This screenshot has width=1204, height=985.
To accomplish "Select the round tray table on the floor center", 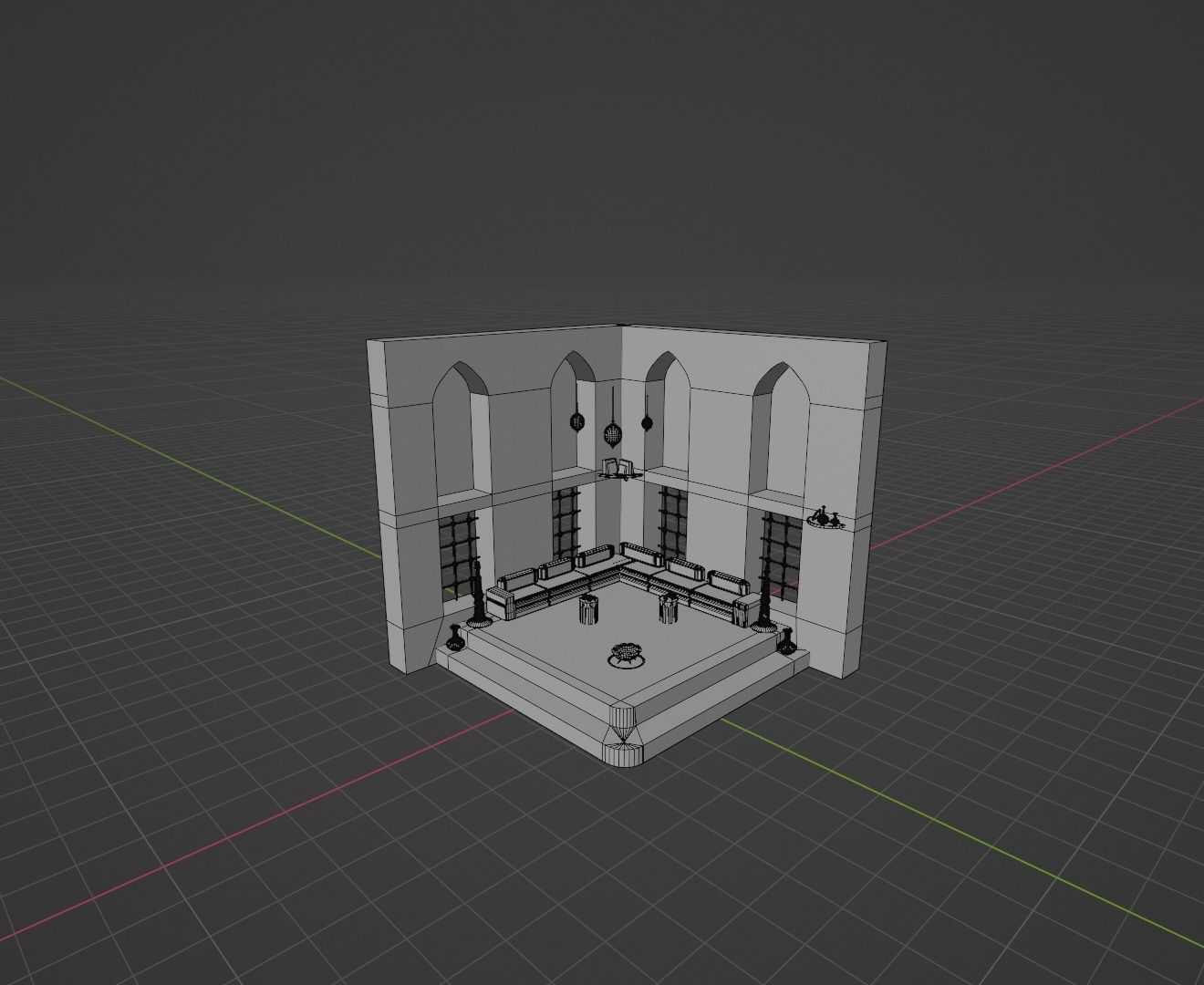I will point(627,654).
